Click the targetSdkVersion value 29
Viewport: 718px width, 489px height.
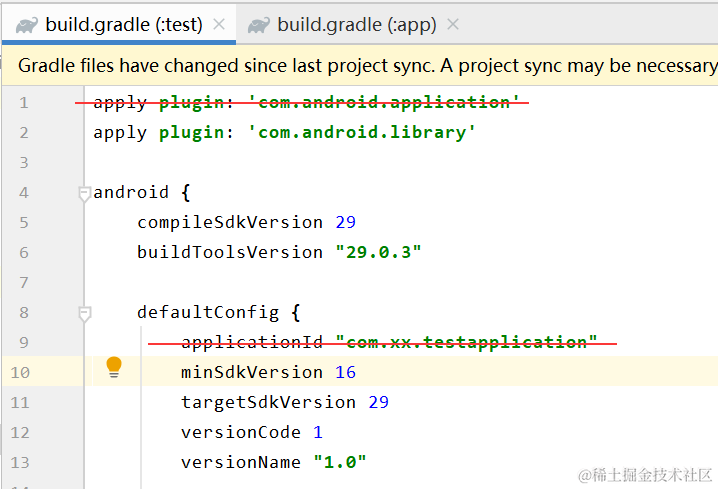(x=379, y=402)
